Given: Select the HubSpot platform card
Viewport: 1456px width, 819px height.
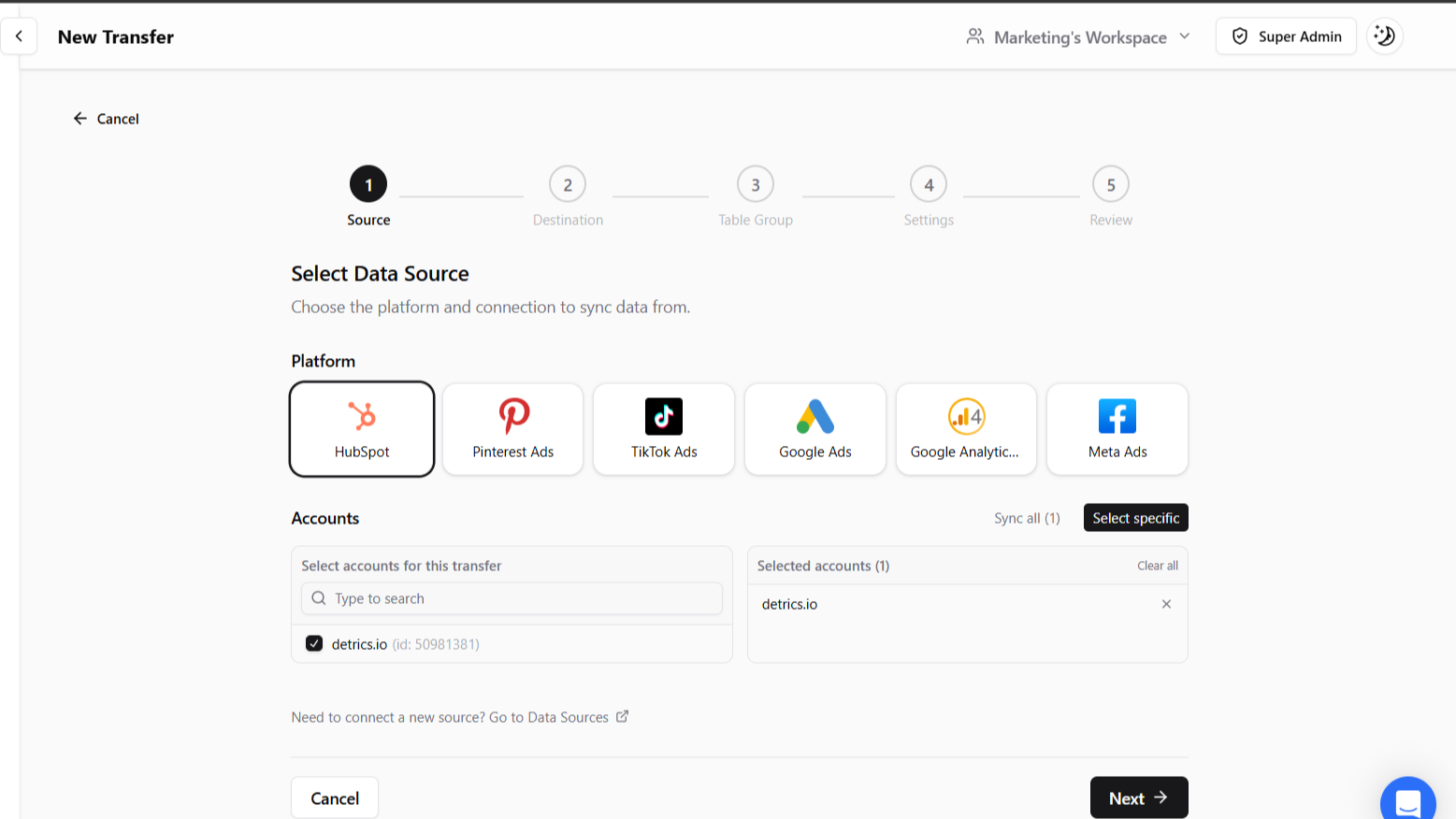Looking at the screenshot, I should click(362, 429).
